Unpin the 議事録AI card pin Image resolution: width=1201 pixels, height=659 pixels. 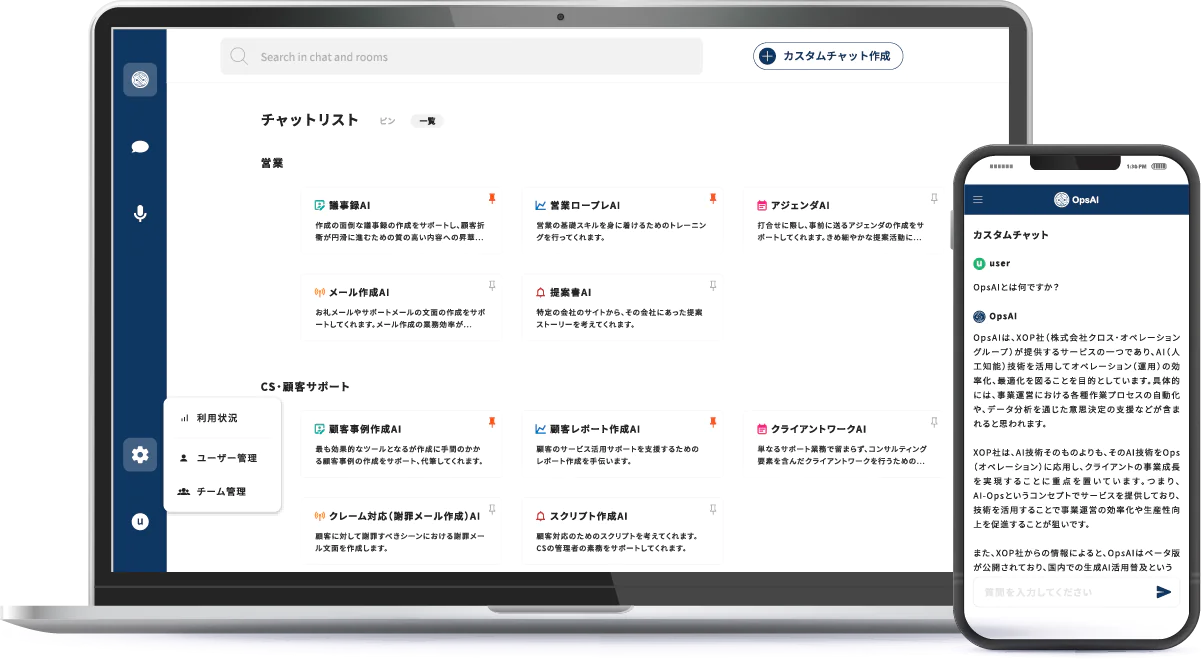pyautogui.click(x=492, y=199)
